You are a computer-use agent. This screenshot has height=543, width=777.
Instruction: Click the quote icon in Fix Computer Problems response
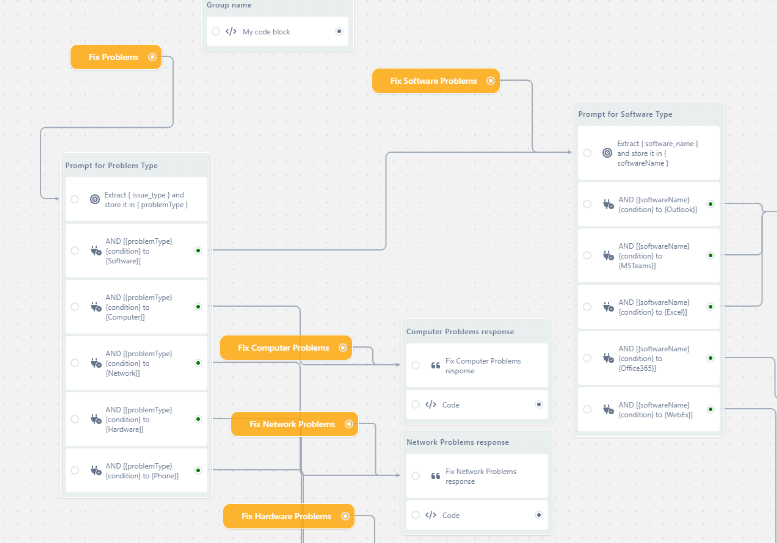click(x=435, y=366)
